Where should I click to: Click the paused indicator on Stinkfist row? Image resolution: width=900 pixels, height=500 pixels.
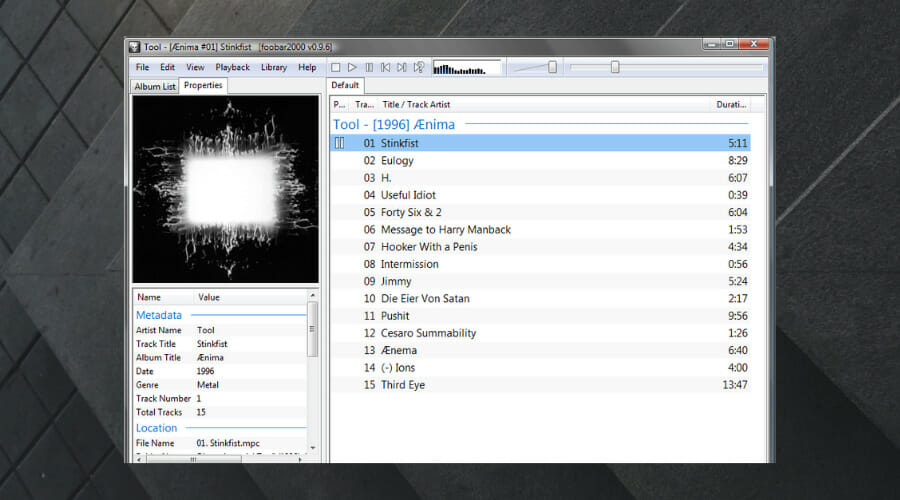pyautogui.click(x=339, y=143)
